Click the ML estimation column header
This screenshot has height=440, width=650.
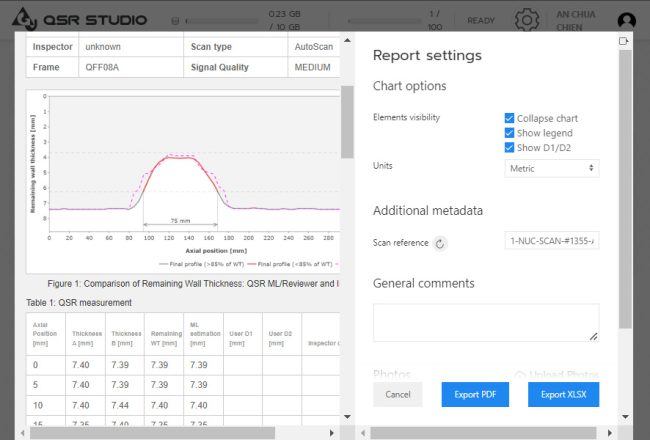point(205,334)
